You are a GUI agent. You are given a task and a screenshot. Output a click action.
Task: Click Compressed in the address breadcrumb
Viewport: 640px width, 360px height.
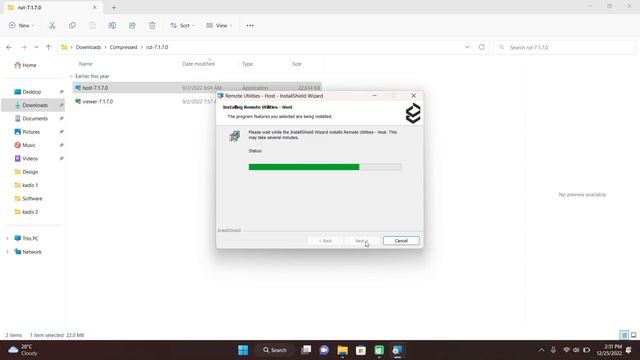click(x=123, y=47)
